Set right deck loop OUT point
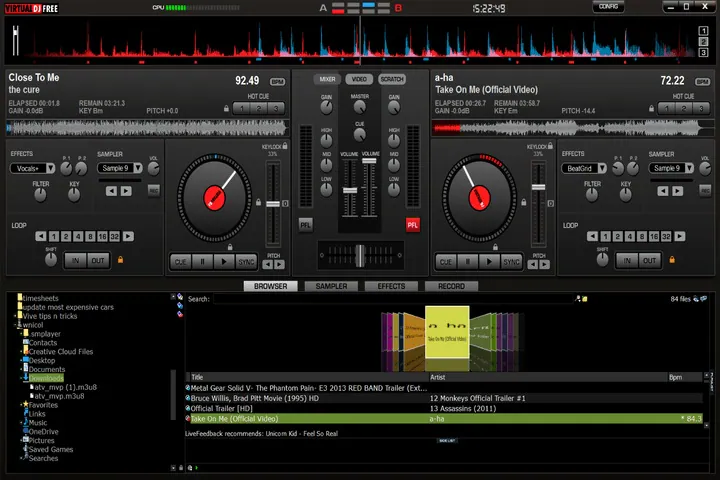The height and width of the screenshot is (480, 720). (x=649, y=261)
